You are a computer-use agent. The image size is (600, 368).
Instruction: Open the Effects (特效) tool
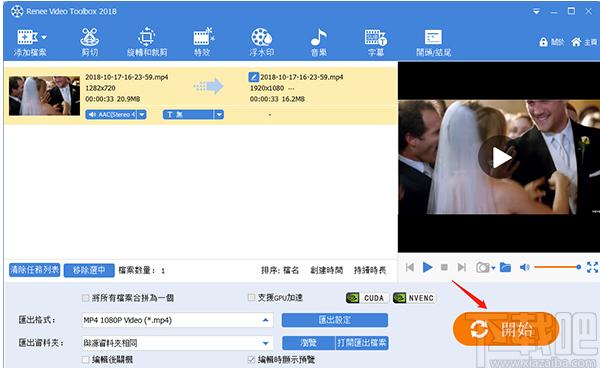(203, 43)
